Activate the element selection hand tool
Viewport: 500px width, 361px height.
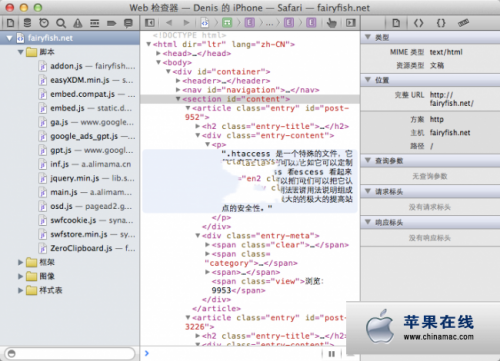331,23
